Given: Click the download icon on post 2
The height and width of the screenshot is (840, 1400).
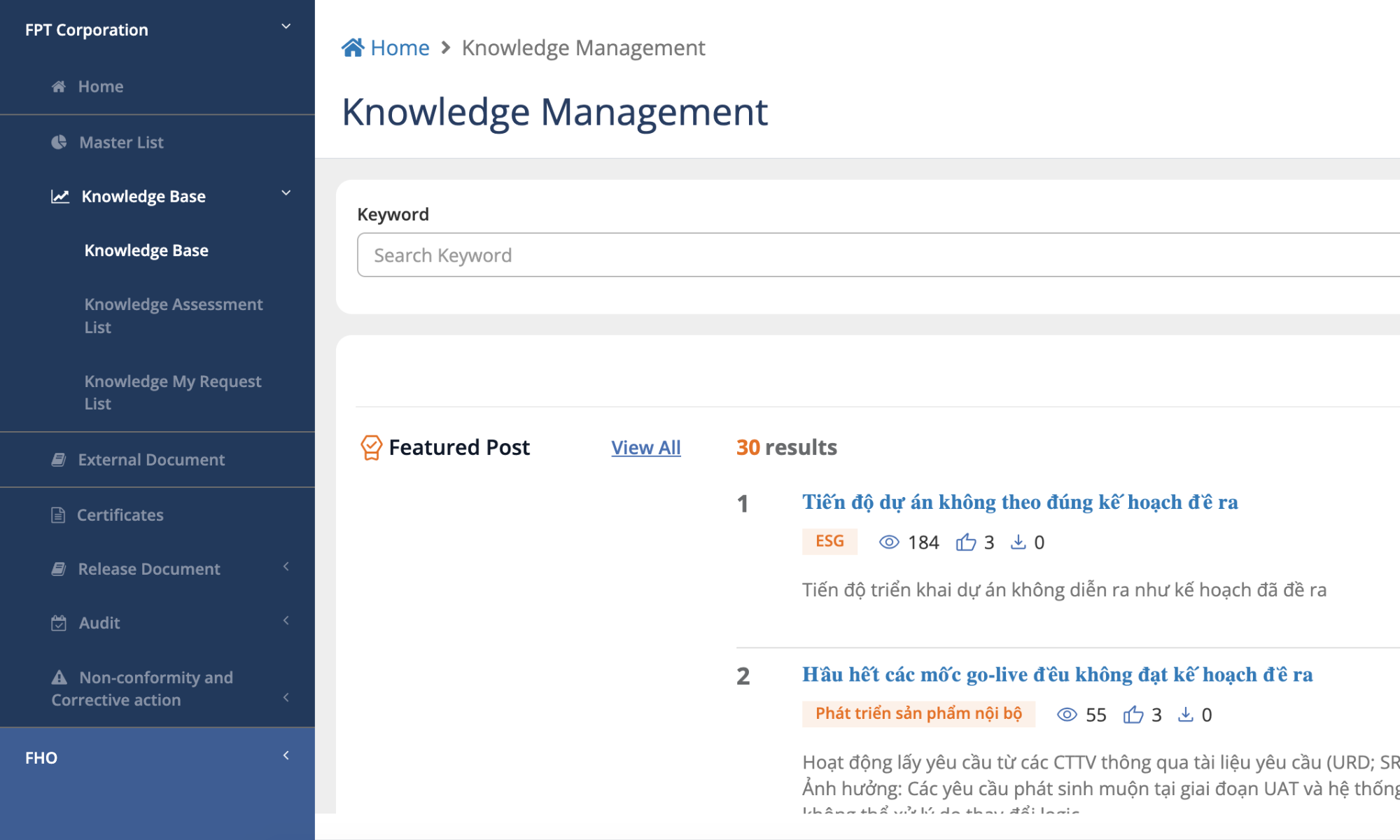Looking at the screenshot, I should coord(1186,714).
